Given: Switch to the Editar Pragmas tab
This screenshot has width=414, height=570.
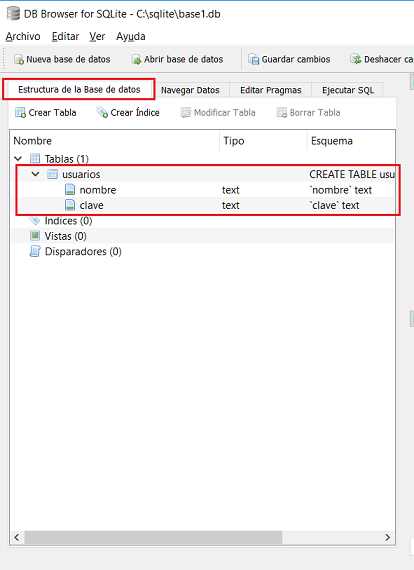Looking at the screenshot, I should [270, 90].
